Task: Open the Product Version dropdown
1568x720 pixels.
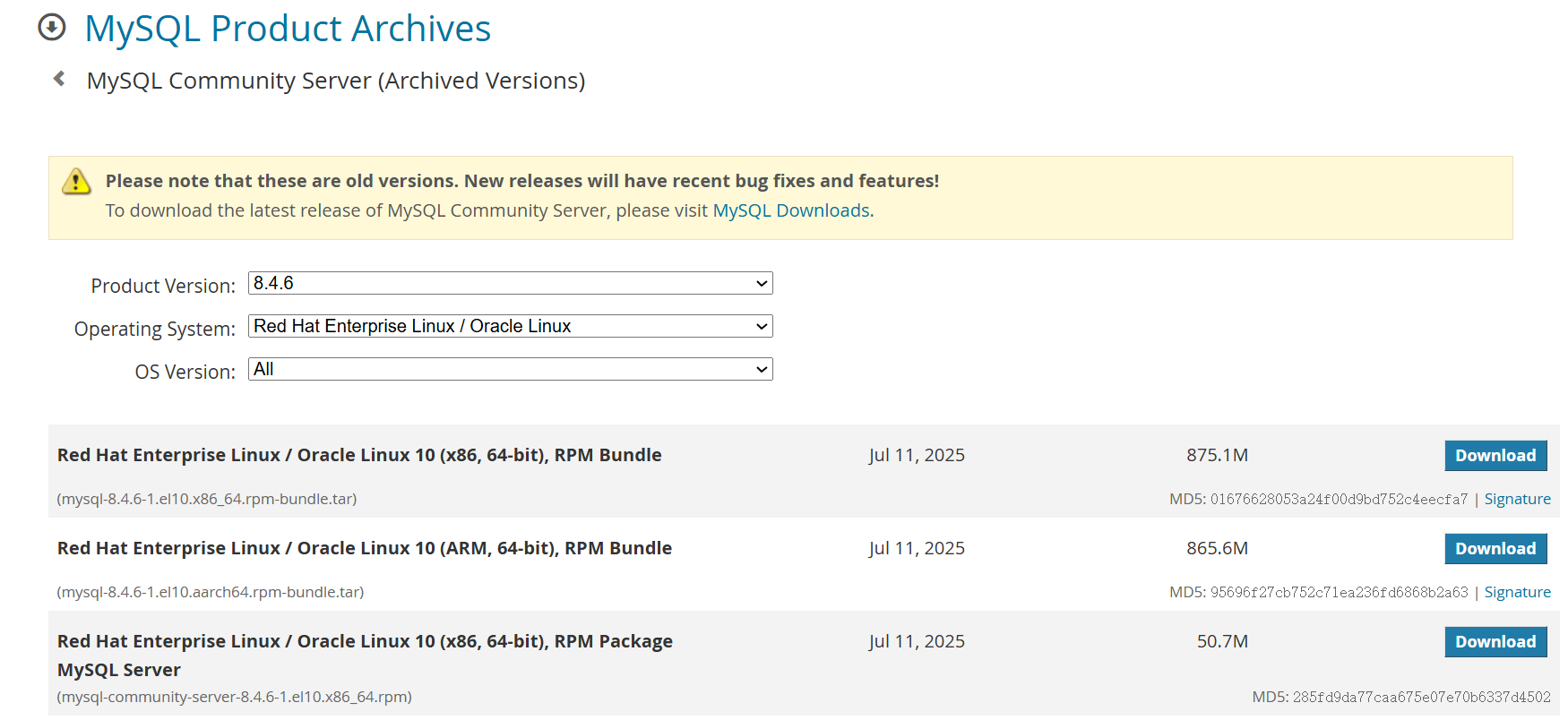Action: (x=510, y=283)
